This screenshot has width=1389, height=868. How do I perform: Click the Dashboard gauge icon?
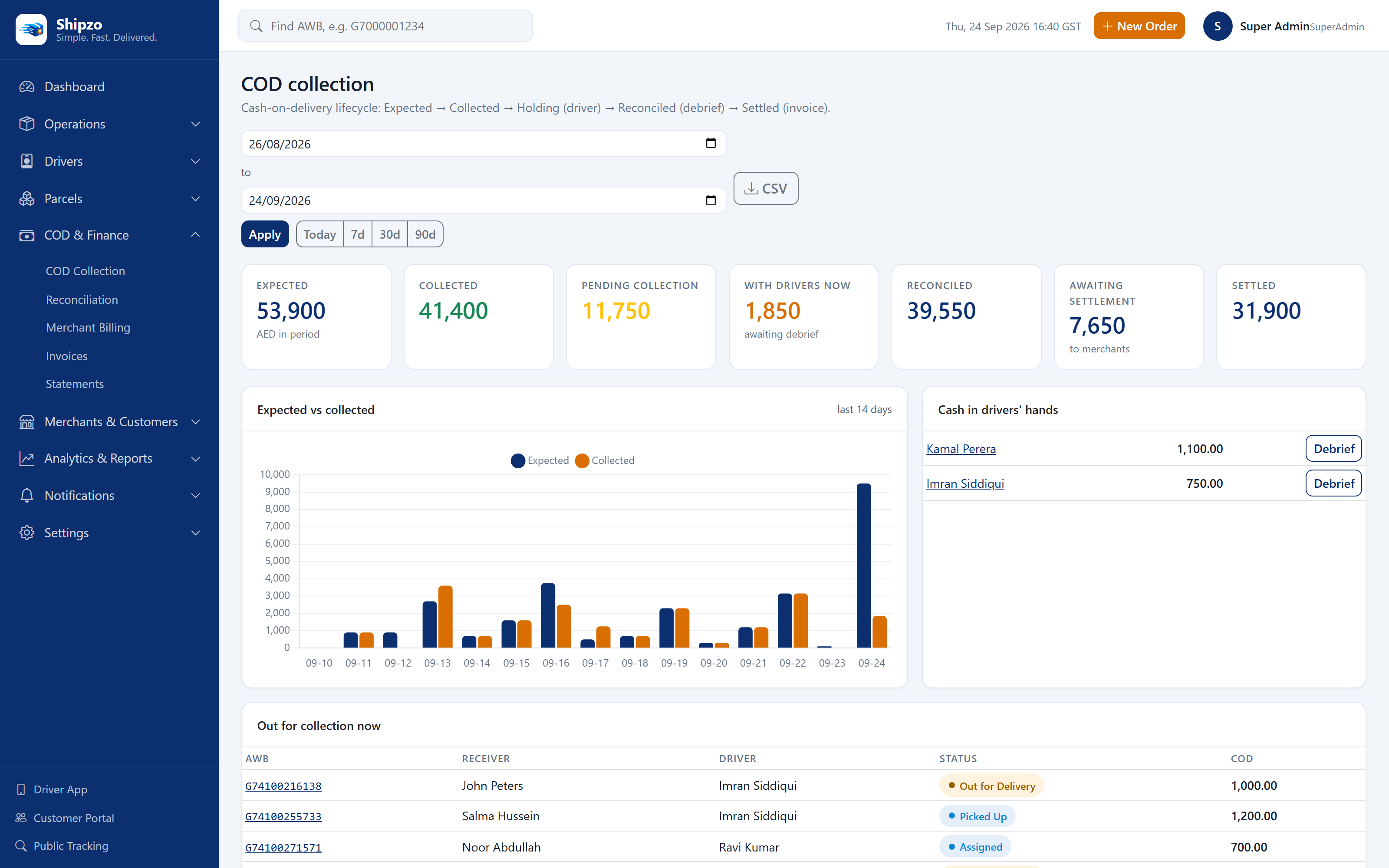(26, 87)
